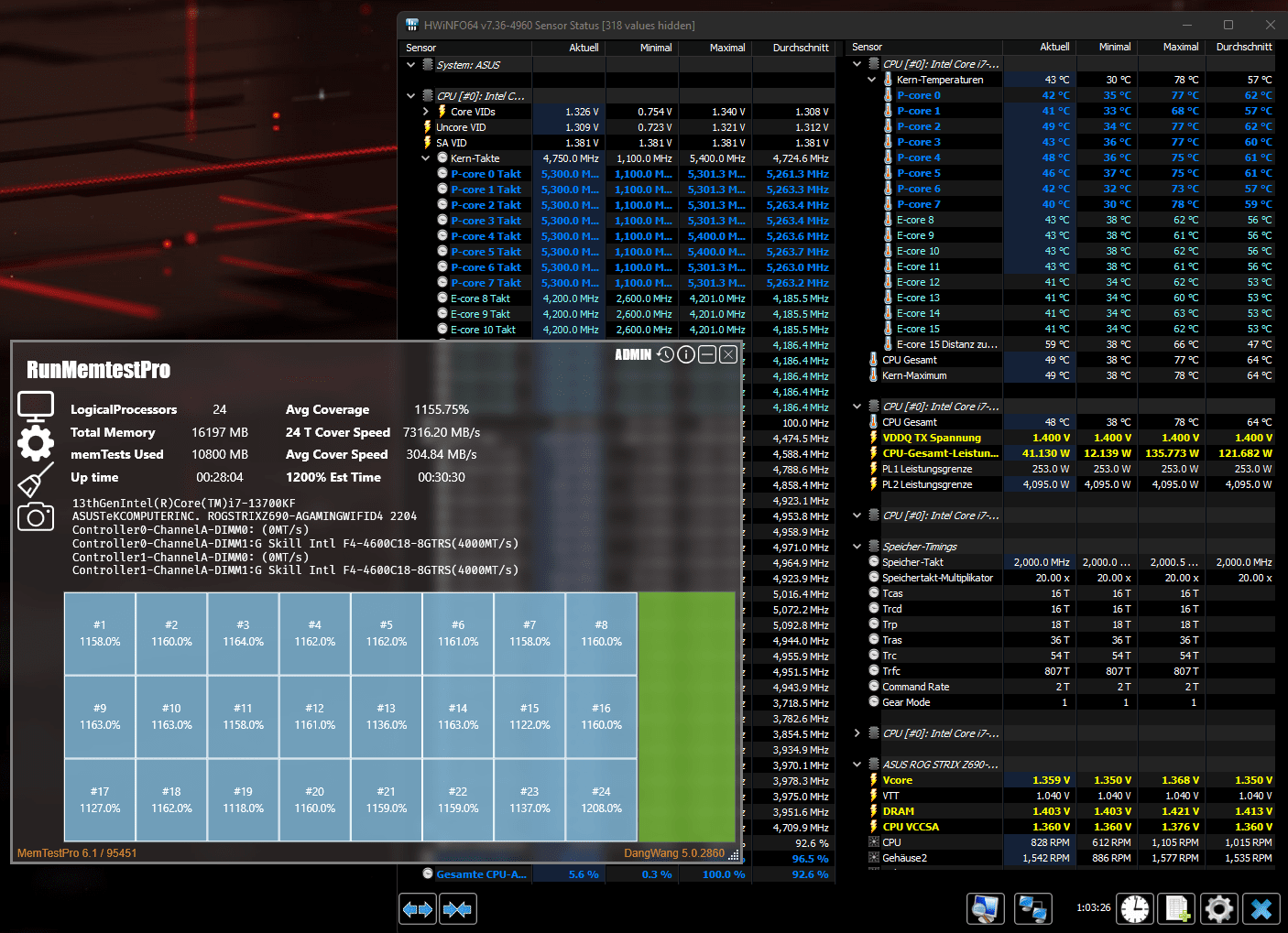The image size is (1288, 933).
Task: Select memtest tile #19 showing 1118.0%
Action: [243, 800]
